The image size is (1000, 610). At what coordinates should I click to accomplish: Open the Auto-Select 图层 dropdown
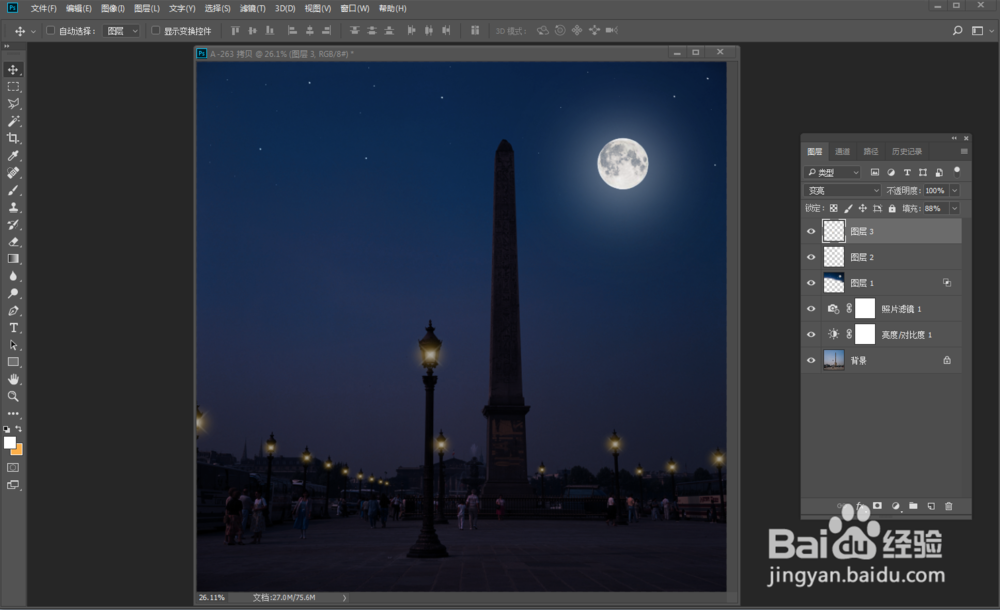pos(121,31)
